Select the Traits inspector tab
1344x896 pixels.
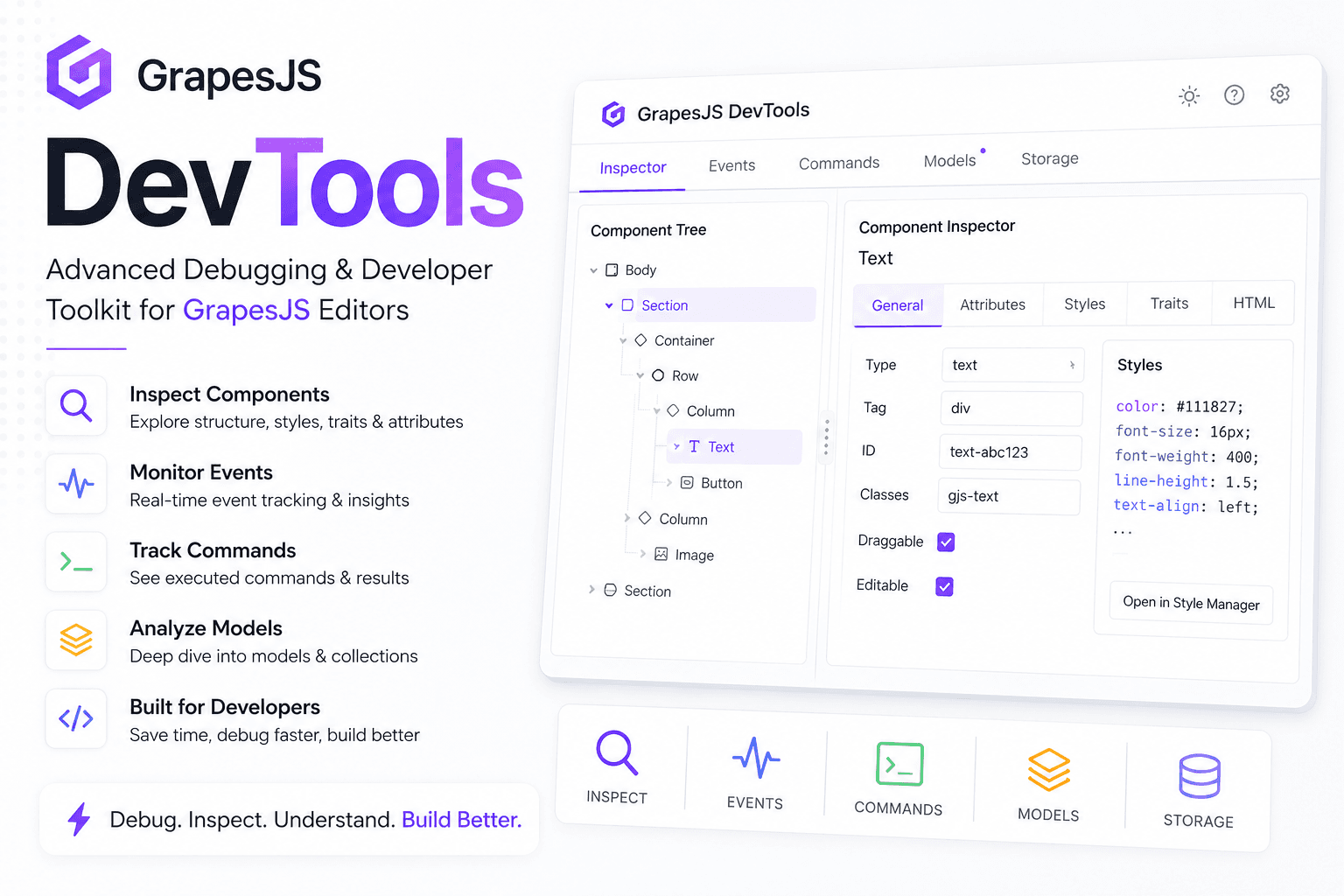click(1169, 304)
